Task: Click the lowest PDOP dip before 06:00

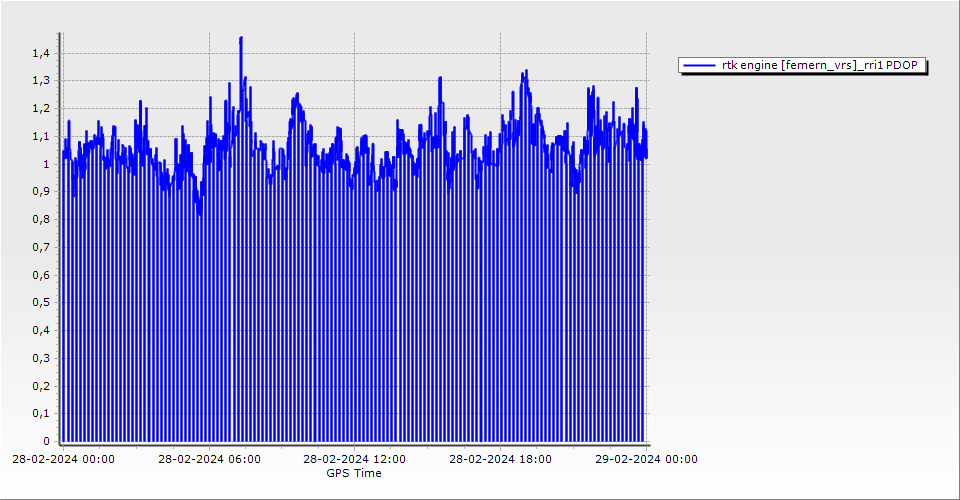Action: tap(199, 213)
